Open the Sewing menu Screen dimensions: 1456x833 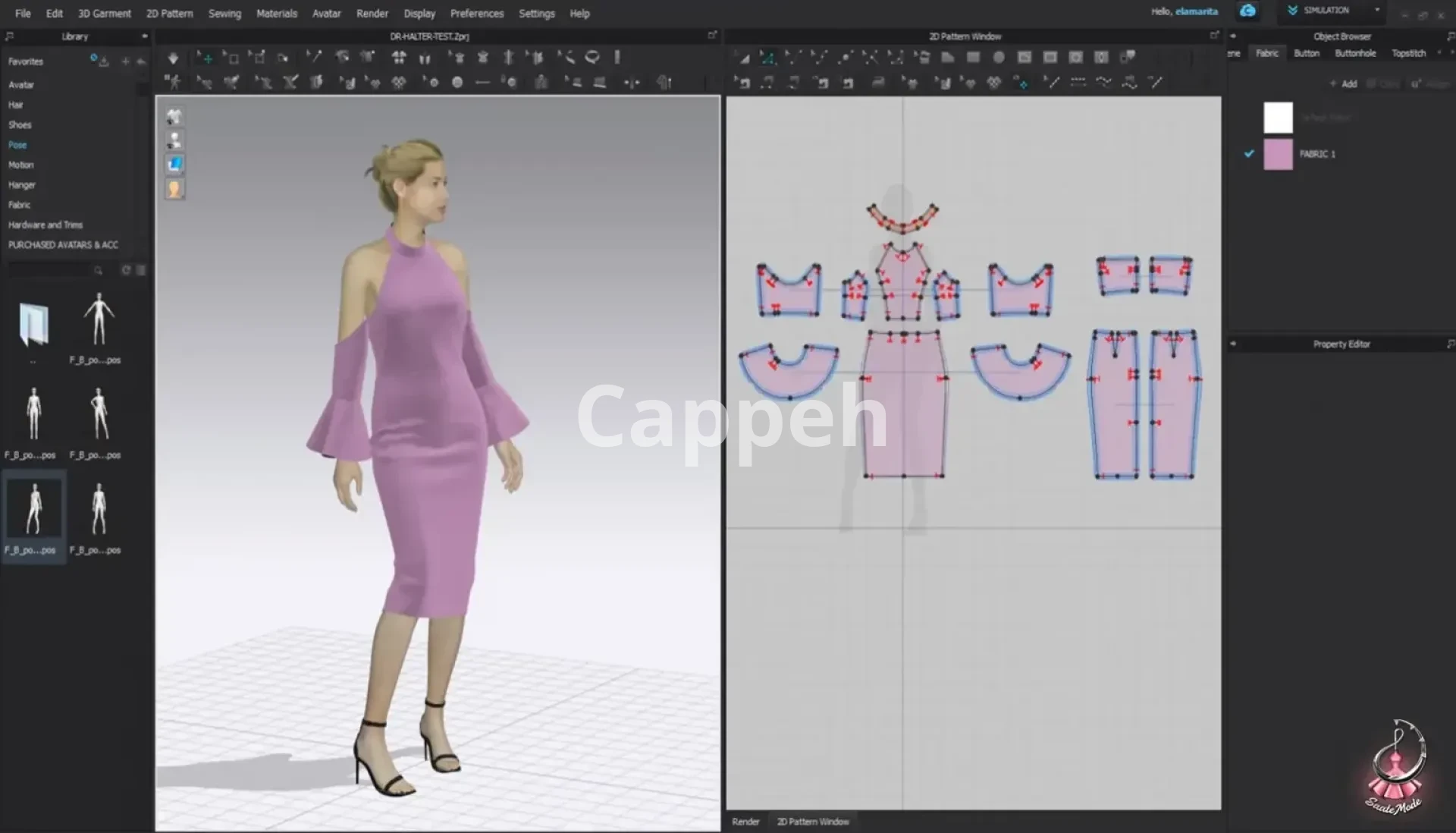tap(224, 14)
